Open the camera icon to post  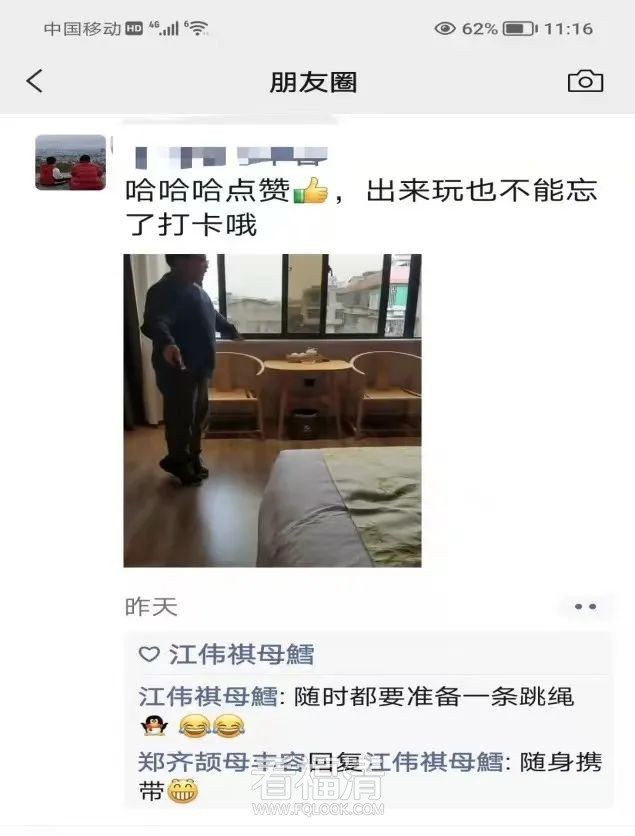(585, 81)
